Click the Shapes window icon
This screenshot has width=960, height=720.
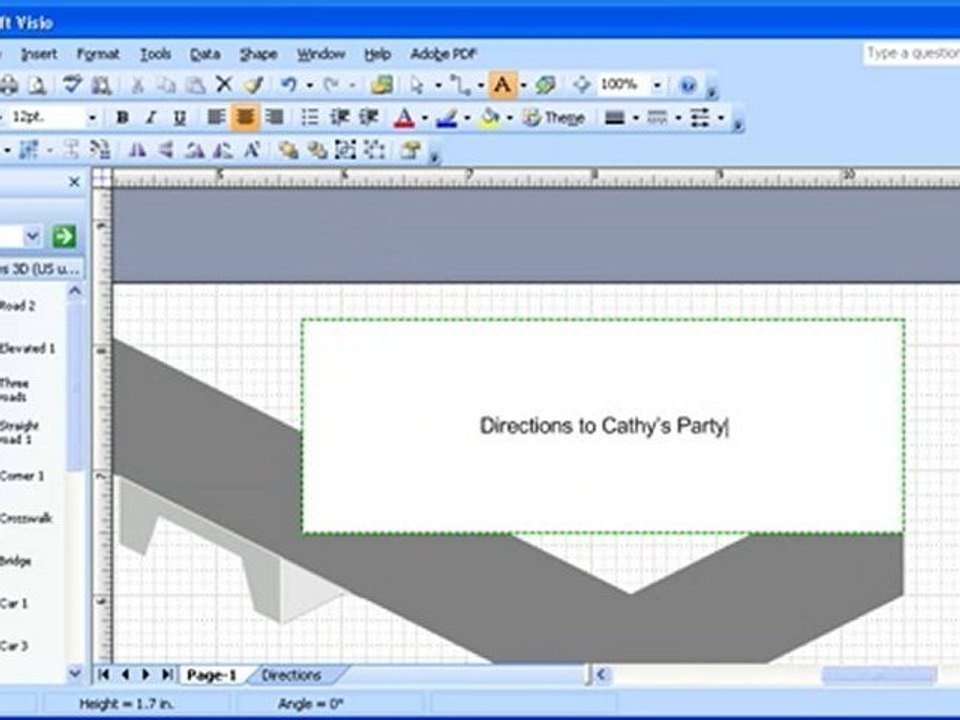[382, 84]
